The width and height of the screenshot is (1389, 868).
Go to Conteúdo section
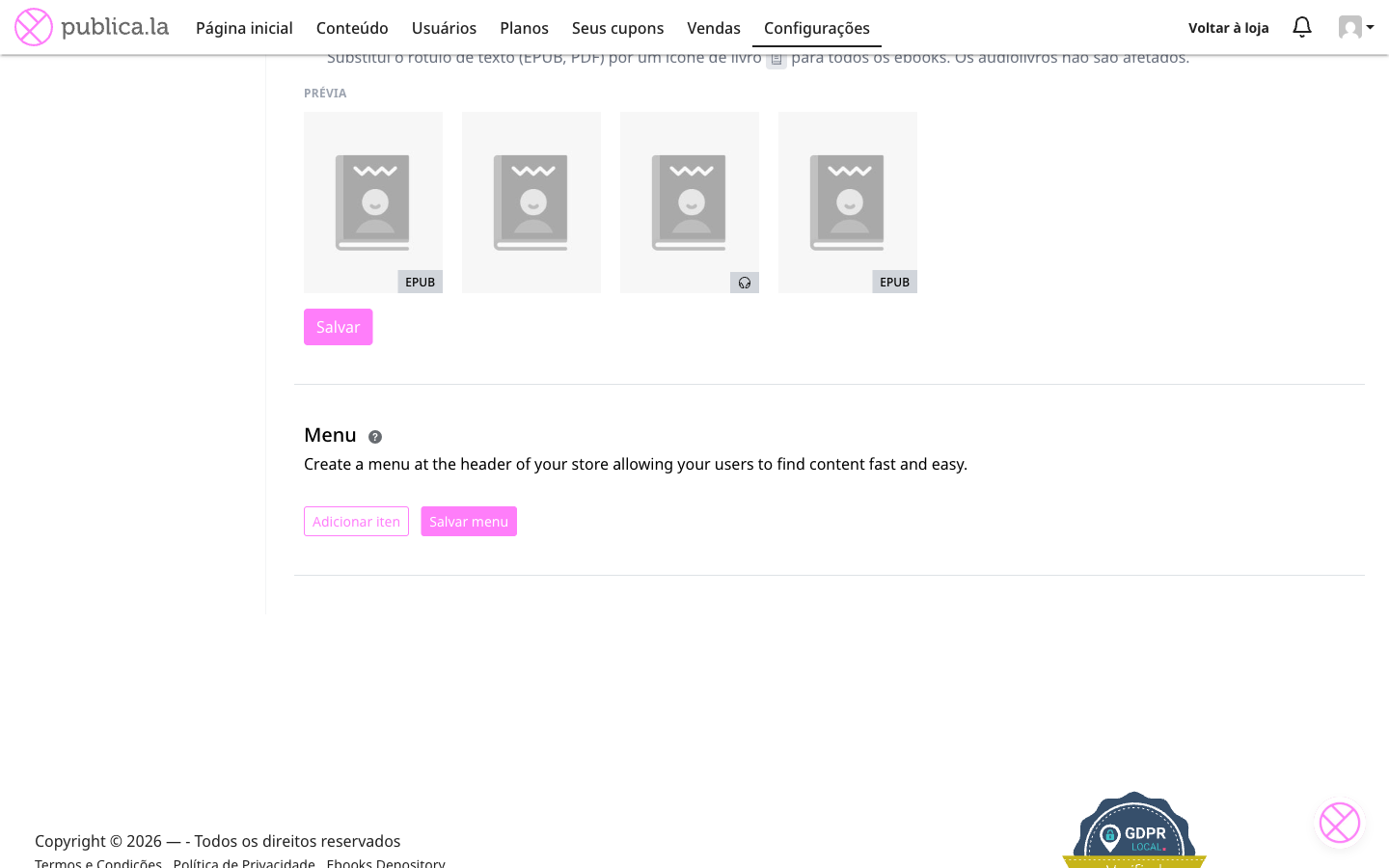tap(352, 28)
